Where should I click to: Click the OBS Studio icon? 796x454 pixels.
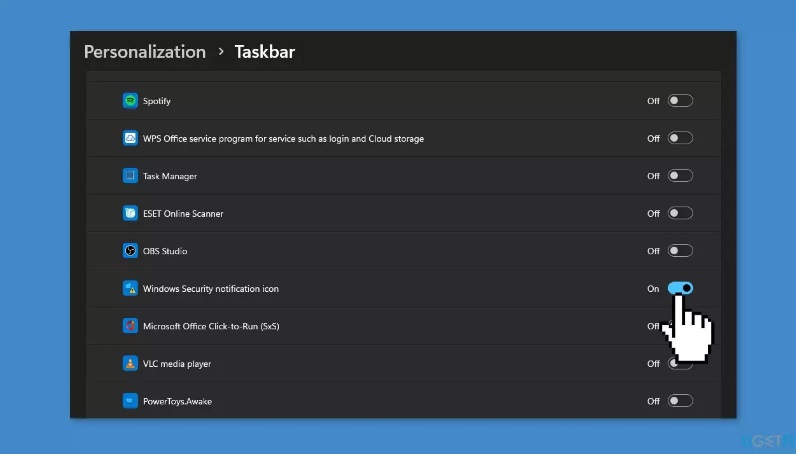coord(130,251)
